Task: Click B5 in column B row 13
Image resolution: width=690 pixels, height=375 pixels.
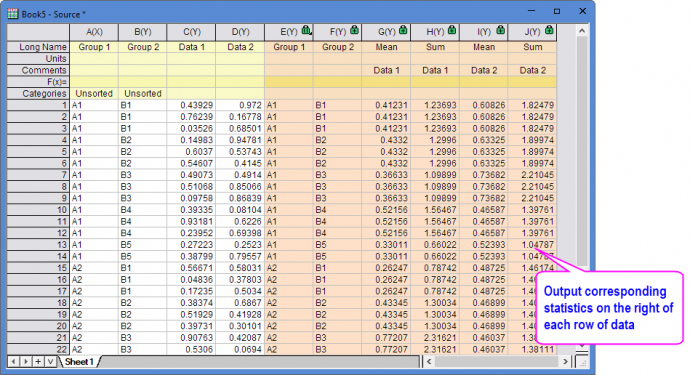Action: 143,245
